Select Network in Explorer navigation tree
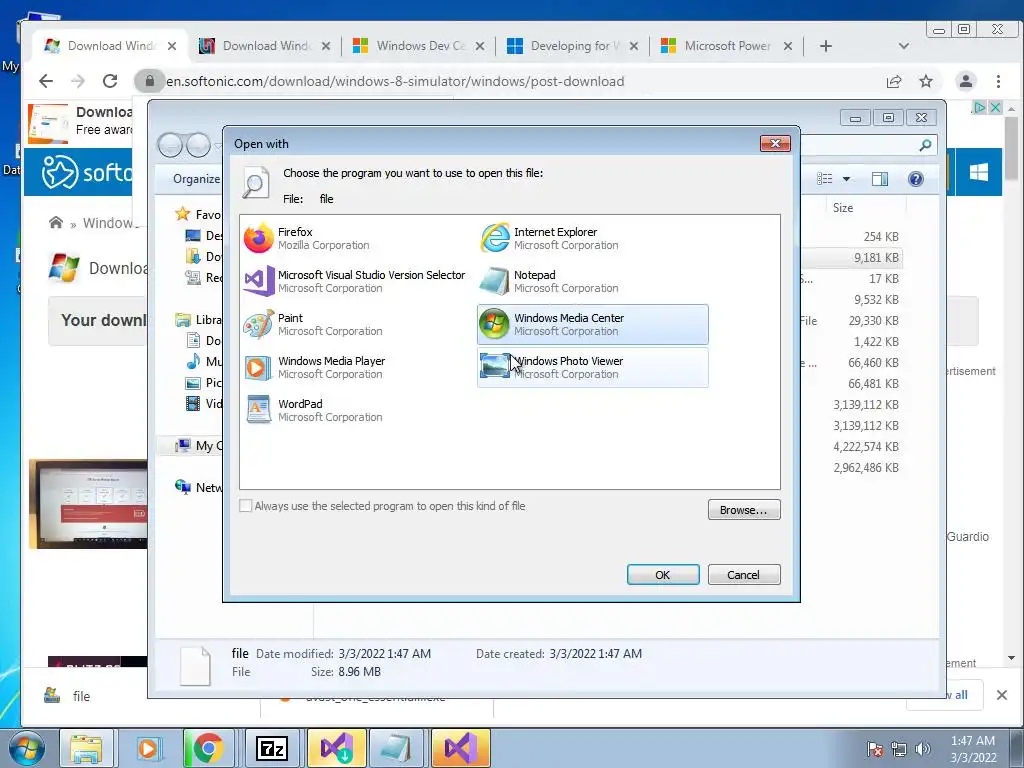1024x768 pixels. (x=199, y=487)
